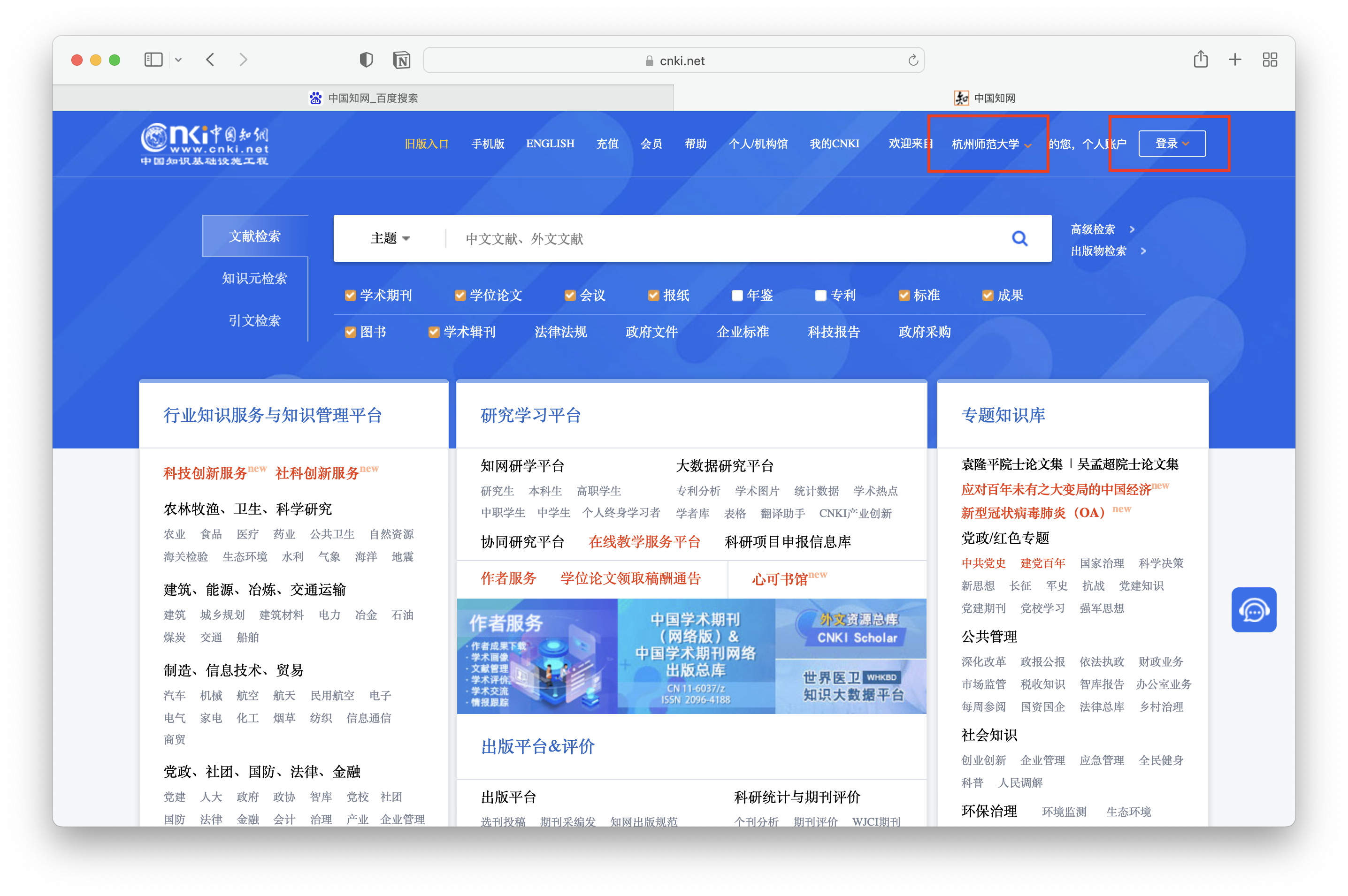Reload the page with the refresh icon
1348x896 pixels.
(x=912, y=60)
